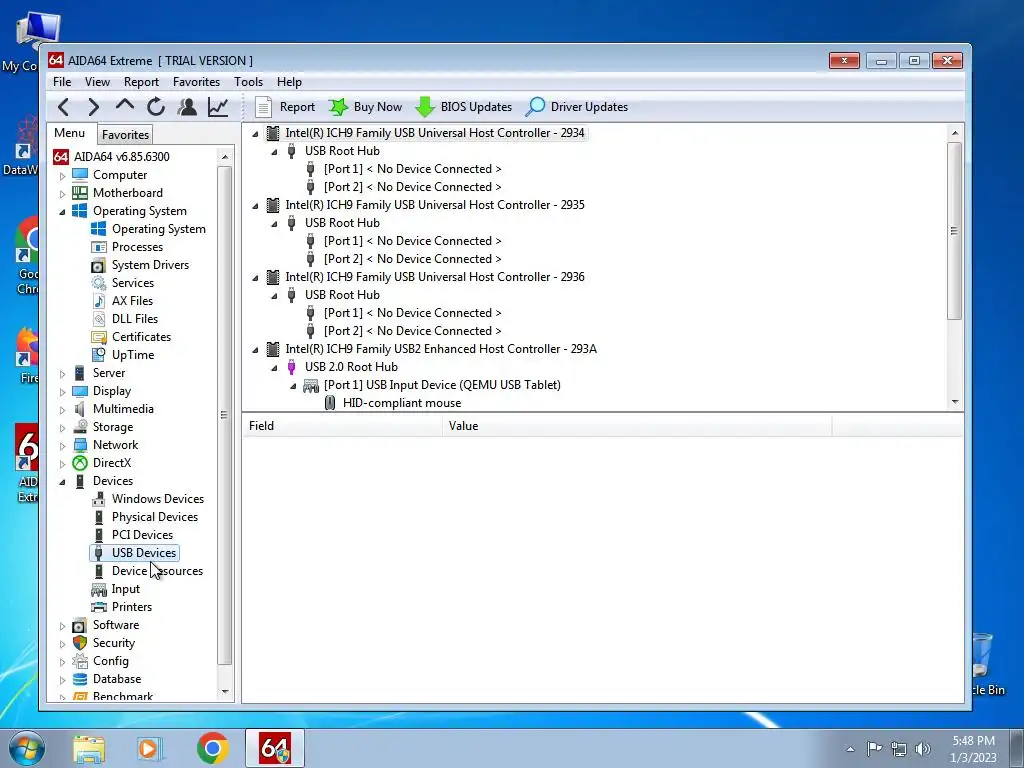Open the Windows Start menu
Screen dimensions: 1024x768
pyautogui.click(x=26, y=748)
